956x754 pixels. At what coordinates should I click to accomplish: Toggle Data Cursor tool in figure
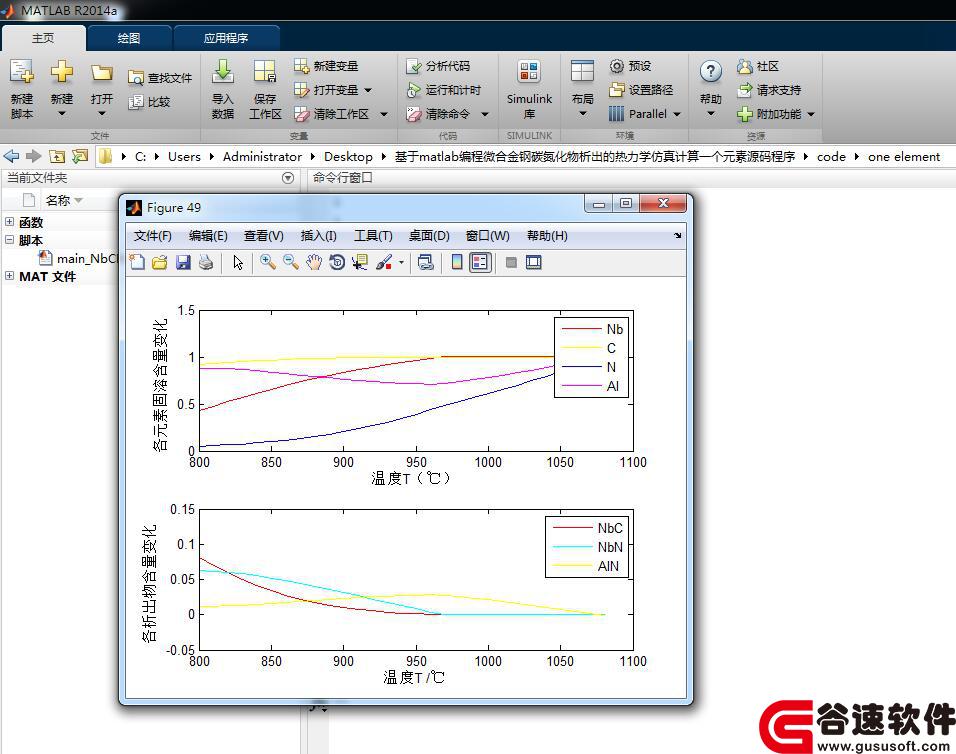pos(360,263)
